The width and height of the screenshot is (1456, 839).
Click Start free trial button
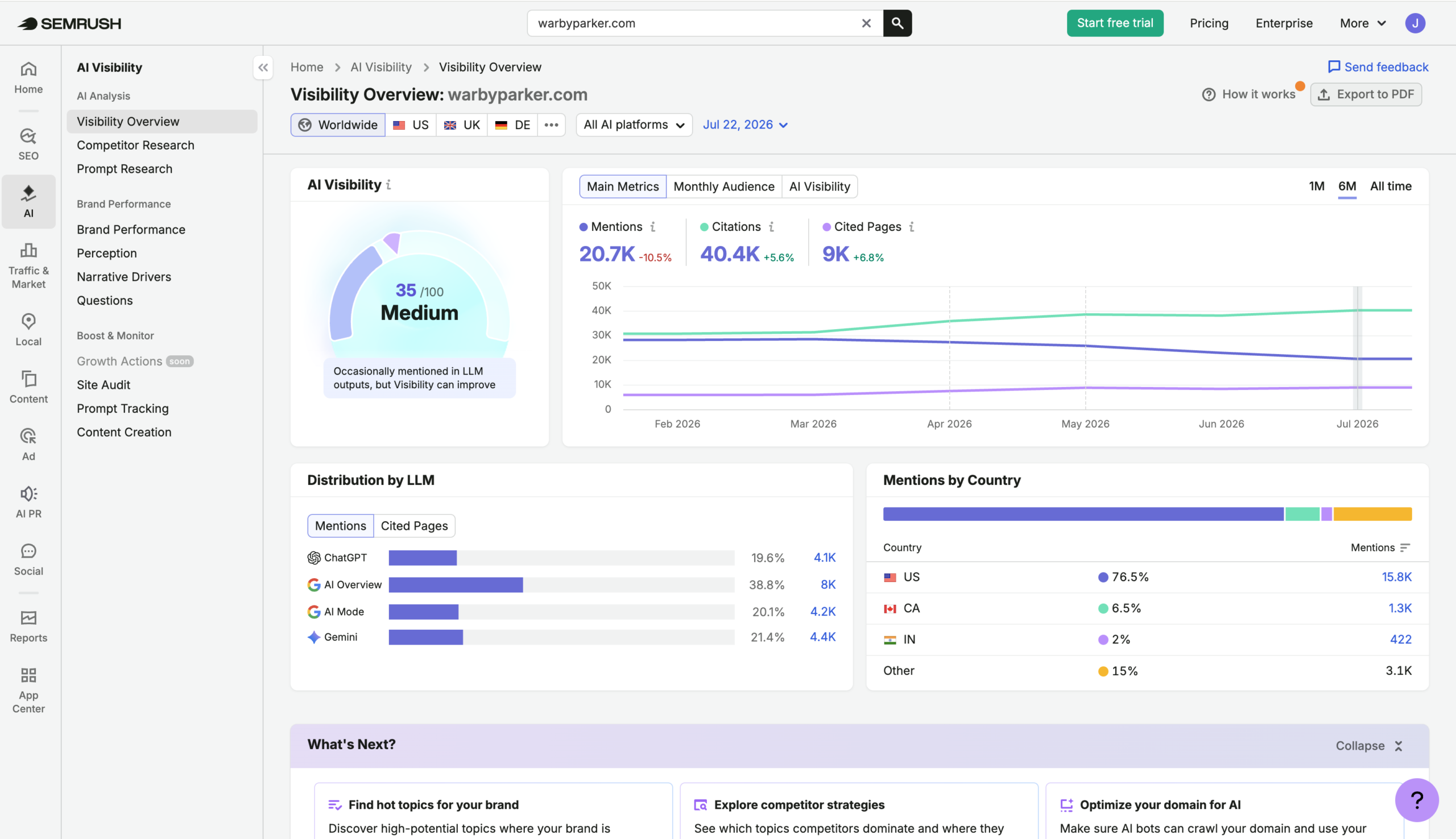[1115, 23]
